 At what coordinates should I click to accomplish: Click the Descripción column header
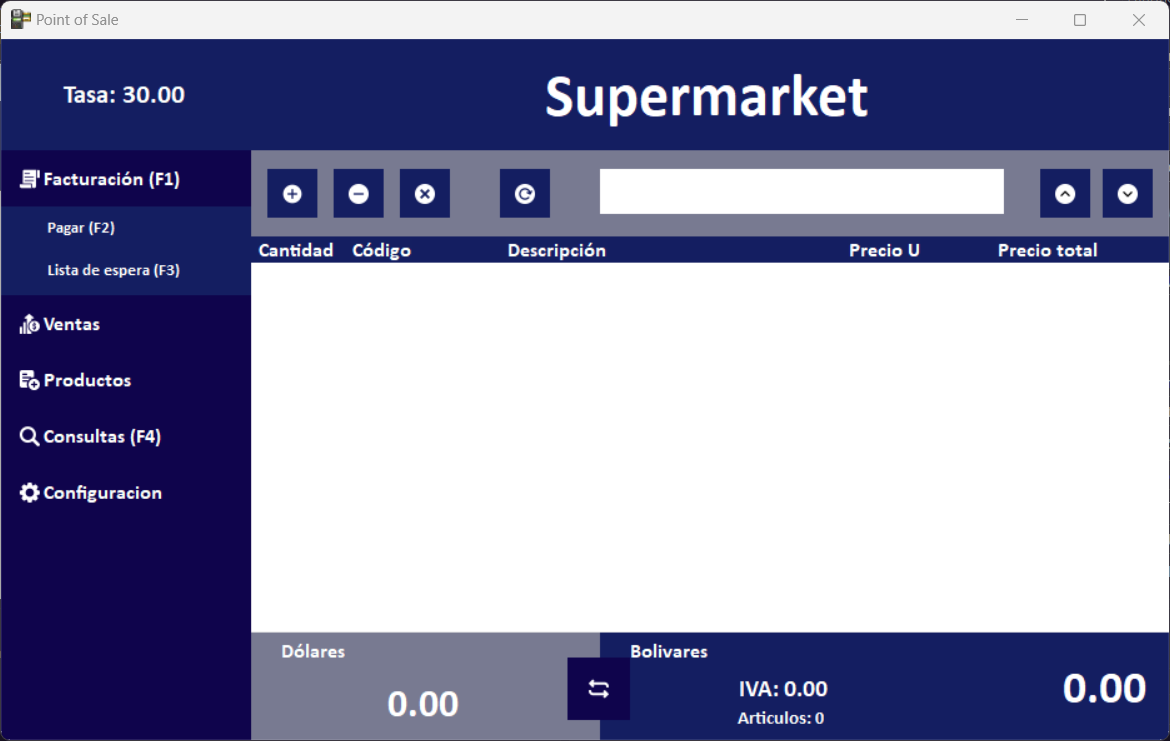click(556, 251)
